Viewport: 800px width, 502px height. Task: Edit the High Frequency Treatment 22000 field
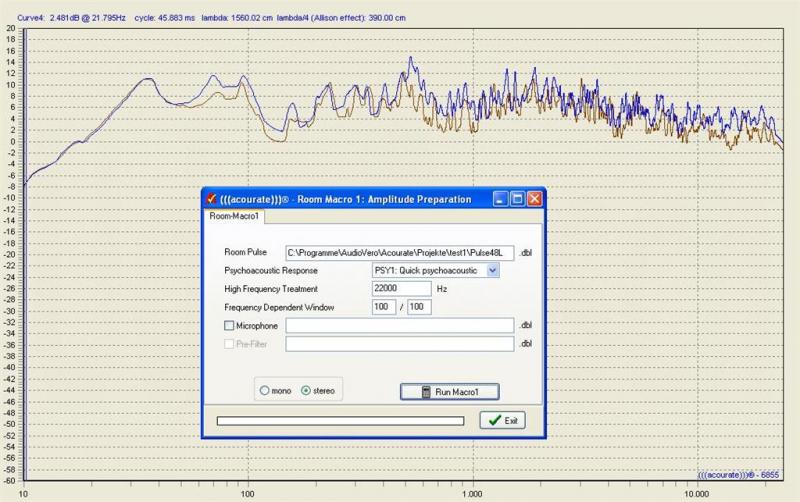click(402, 289)
